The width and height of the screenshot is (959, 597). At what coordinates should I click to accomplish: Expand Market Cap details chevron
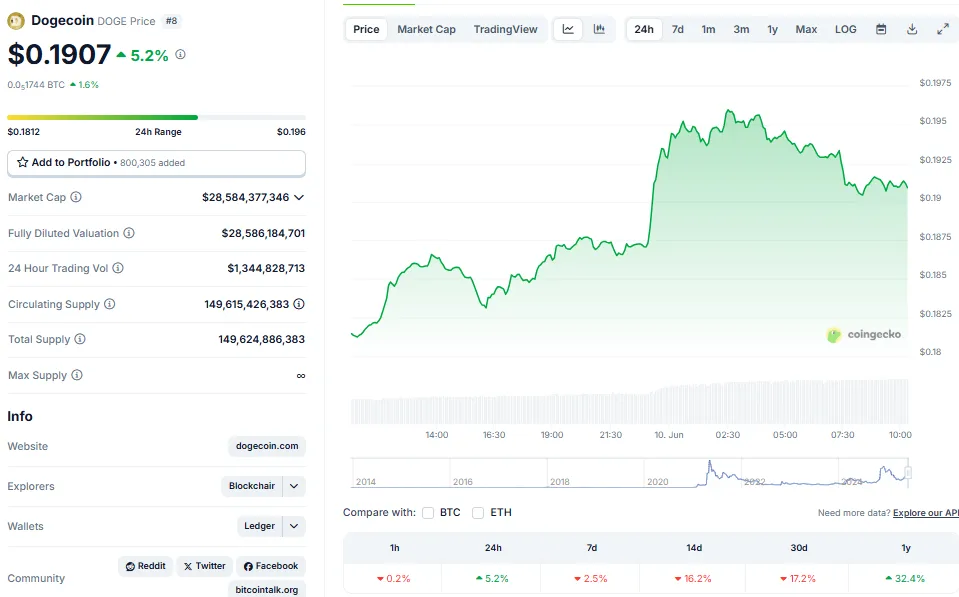click(299, 197)
